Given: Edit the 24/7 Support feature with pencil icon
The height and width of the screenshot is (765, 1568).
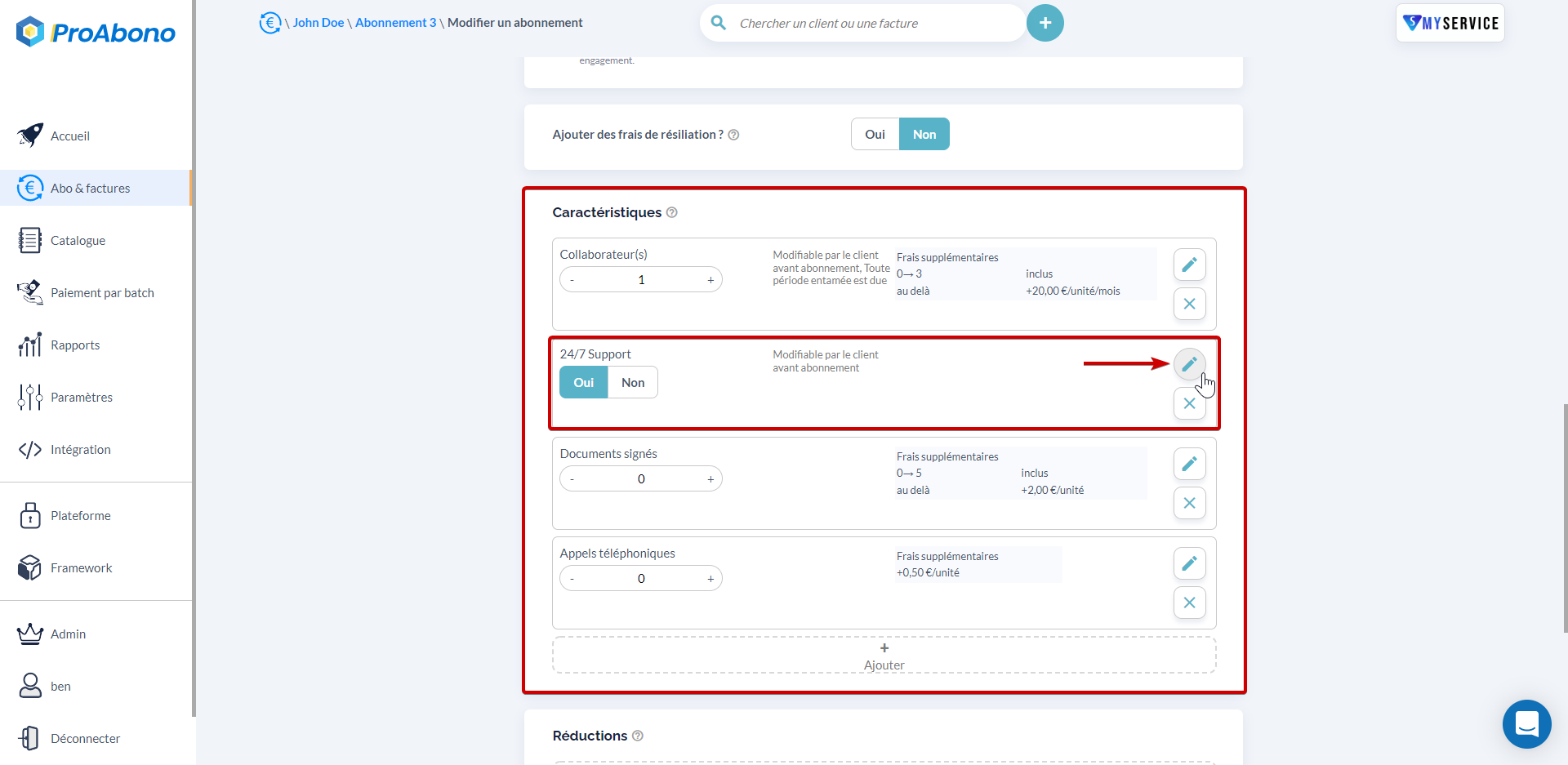Looking at the screenshot, I should click(x=1189, y=364).
